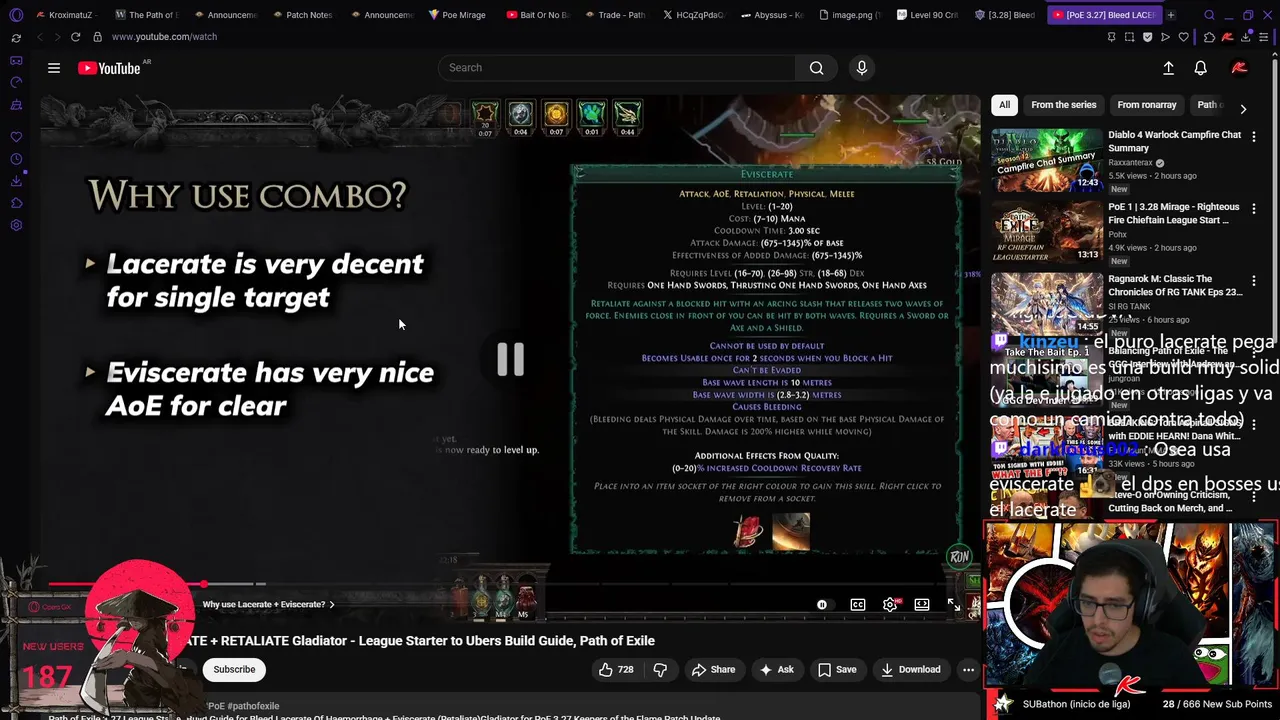Select the 'From the series' filter chip

pyautogui.click(x=1063, y=105)
